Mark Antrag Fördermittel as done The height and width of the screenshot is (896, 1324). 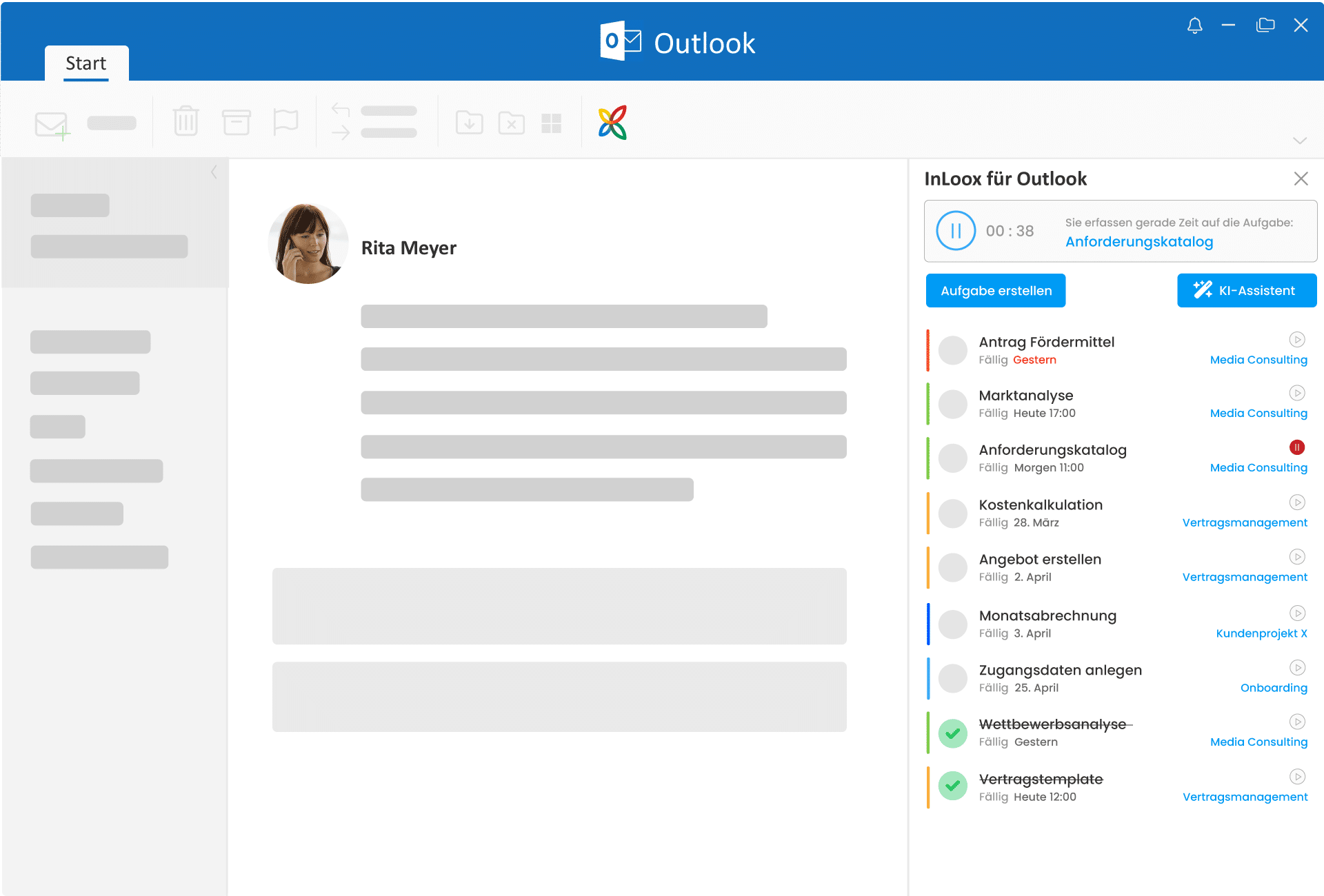(953, 350)
